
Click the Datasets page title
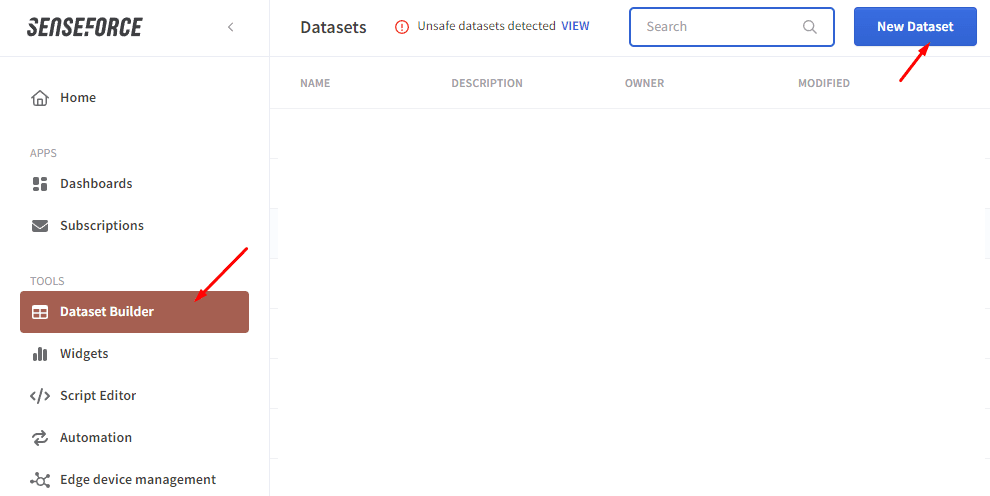(x=333, y=27)
